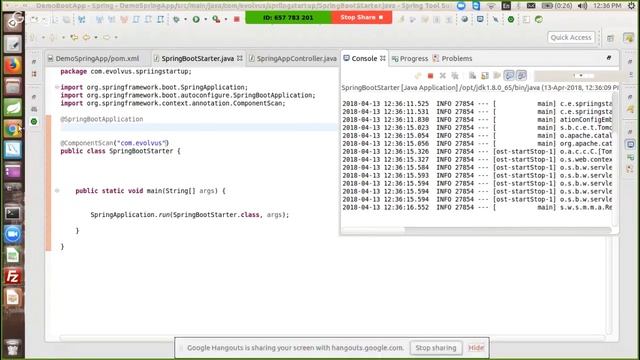640x360 pixels.
Task: Open the Spring Tool Suite leaf icon in dock
Action: tap(13, 108)
